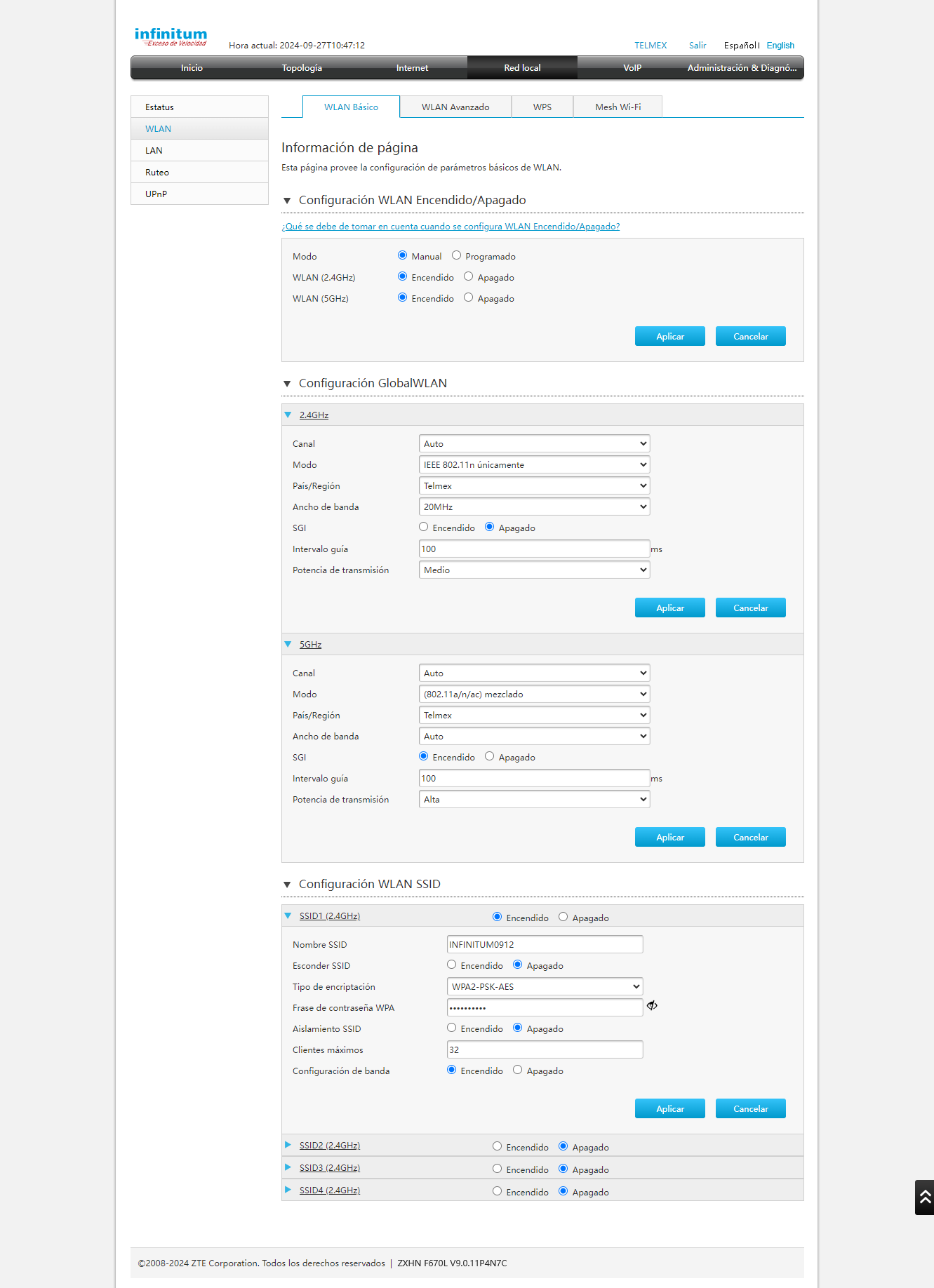Select Programado mode radio button
Image resolution: width=934 pixels, height=1288 pixels.
[x=456, y=255]
